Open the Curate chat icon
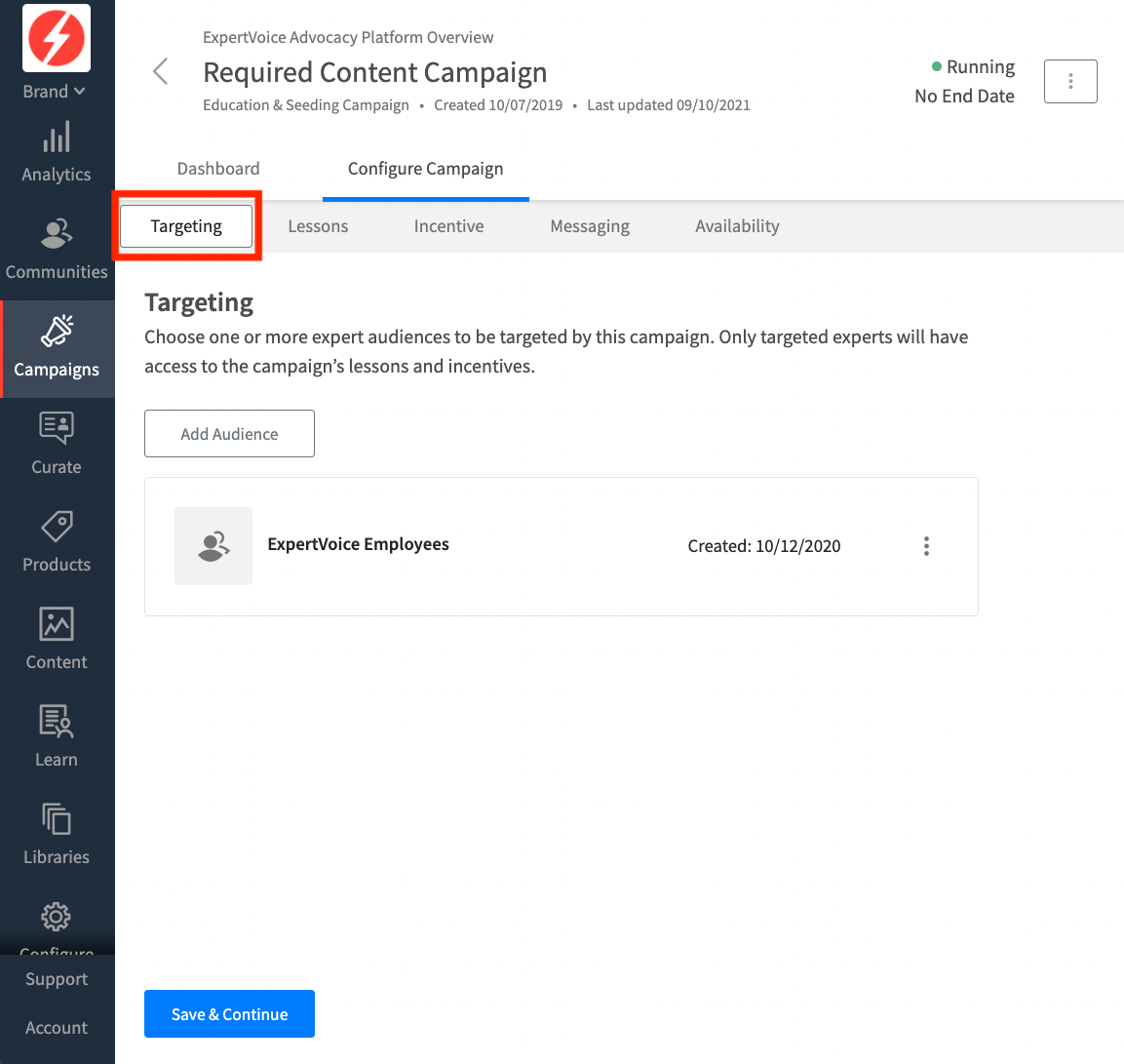 point(57,427)
